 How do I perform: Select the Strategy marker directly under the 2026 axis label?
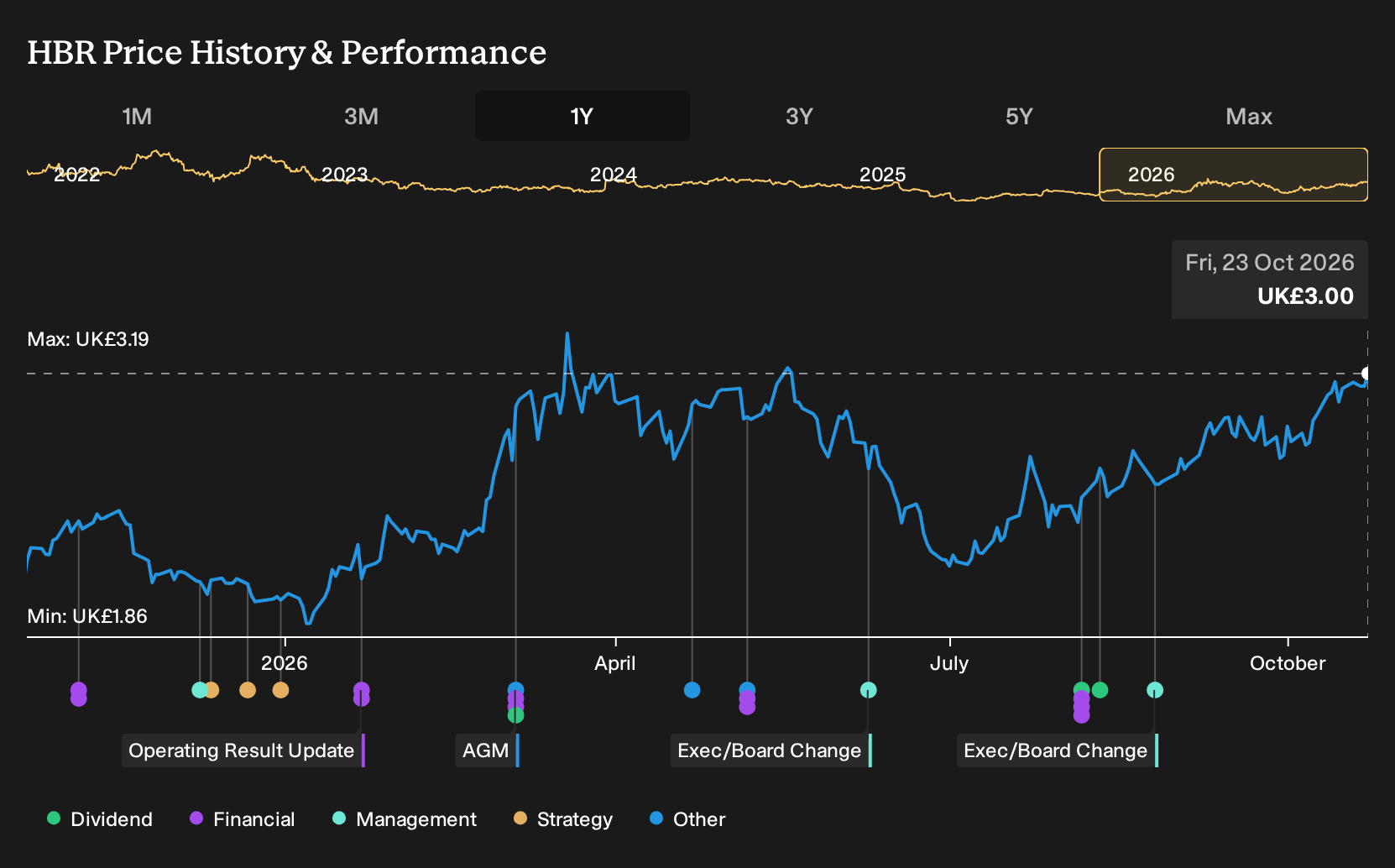pyautogui.click(x=281, y=690)
